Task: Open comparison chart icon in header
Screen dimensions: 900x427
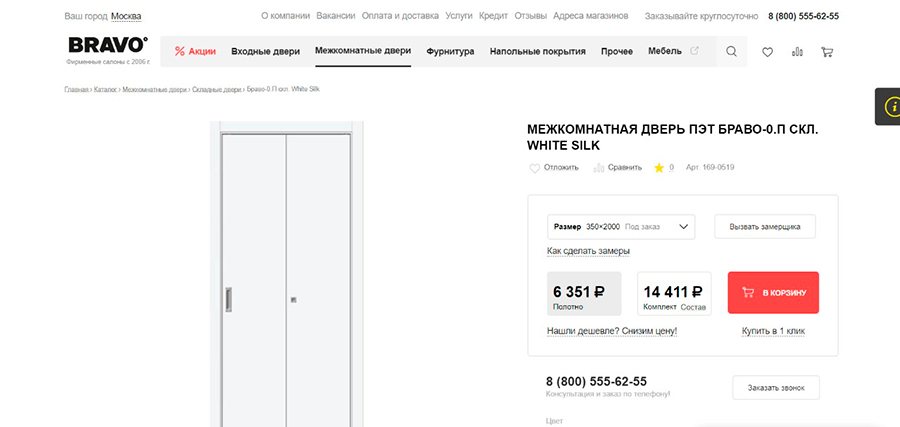Action: coord(797,52)
